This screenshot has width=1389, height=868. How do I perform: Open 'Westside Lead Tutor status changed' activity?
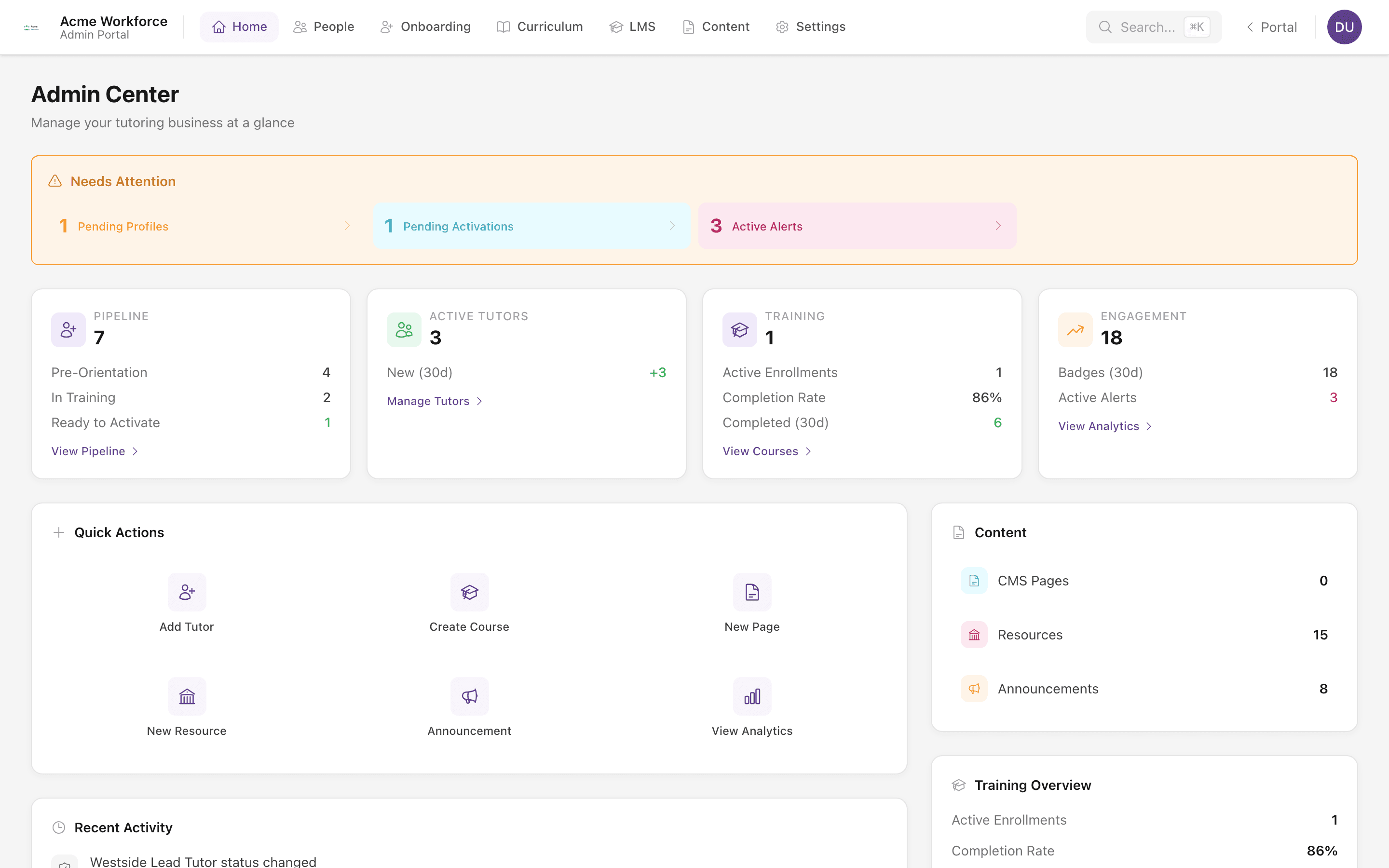tap(203, 861)
